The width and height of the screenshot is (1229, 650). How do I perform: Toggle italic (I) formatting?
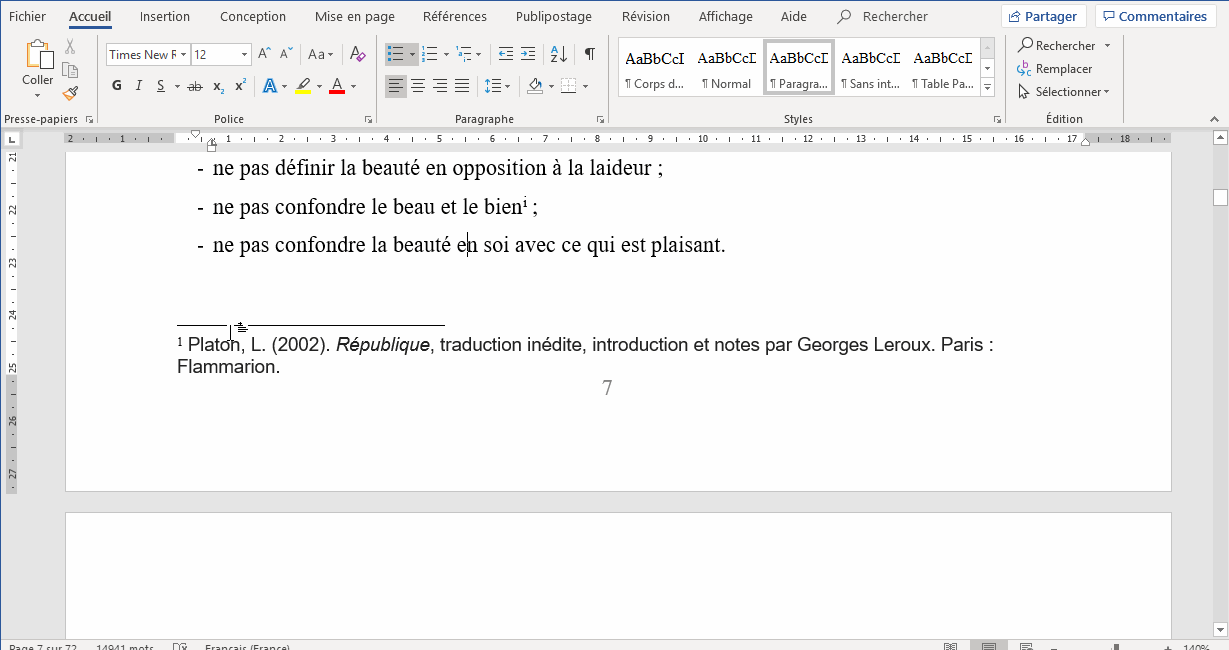pos(139,86)
